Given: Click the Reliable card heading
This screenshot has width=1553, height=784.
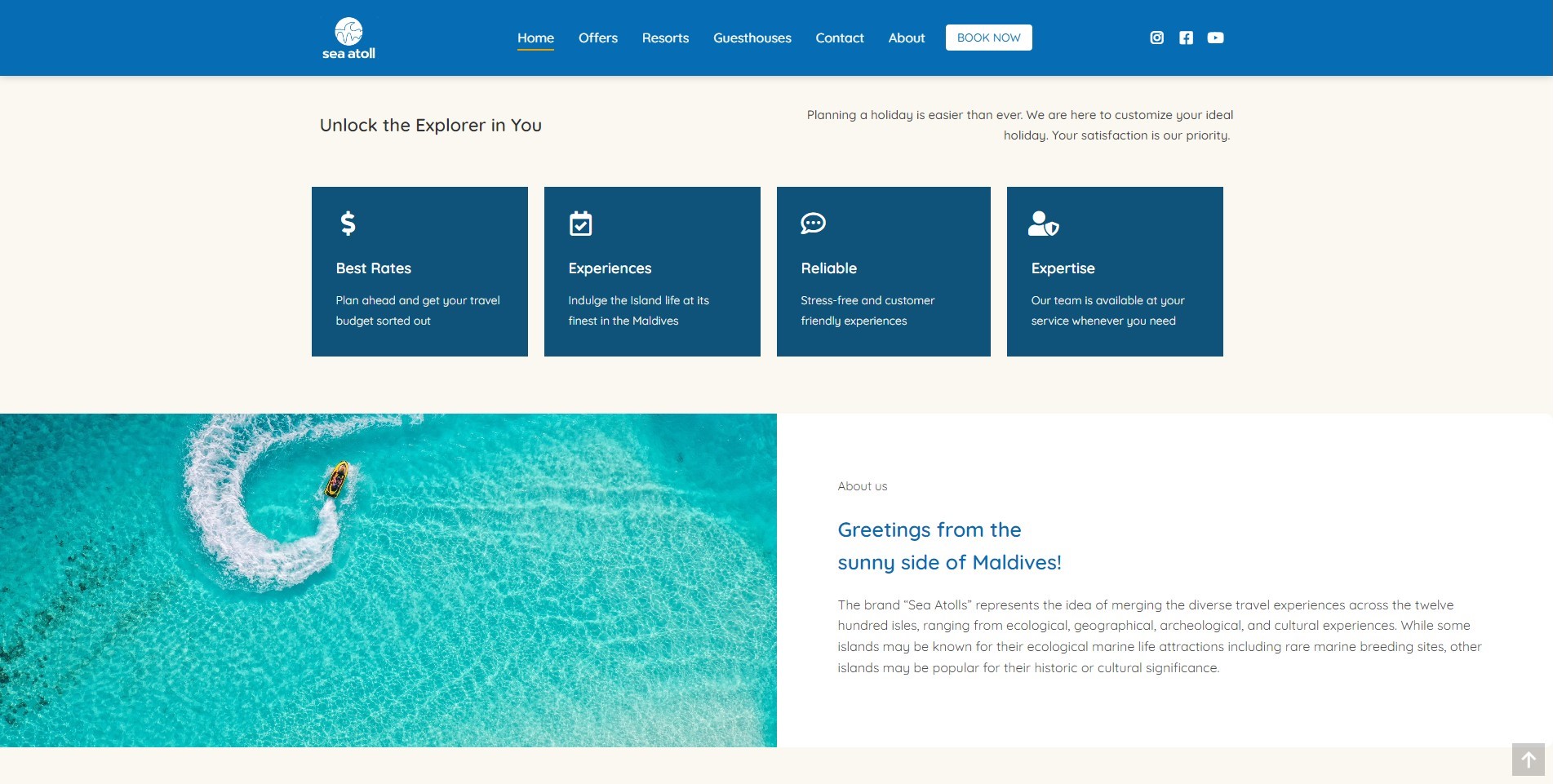Looking at the screenshot, I should tap(828, 268).
